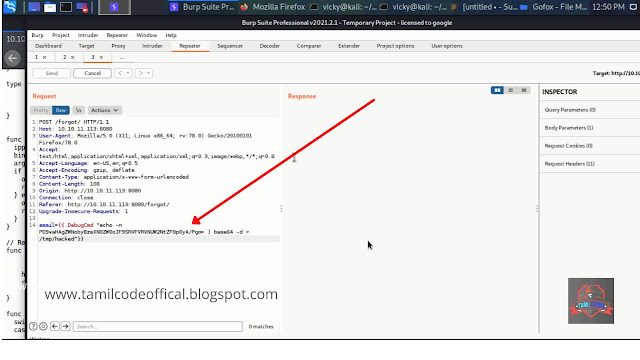
Task: Select top-bottom request/response layout
Action: (x=511, y=90)
